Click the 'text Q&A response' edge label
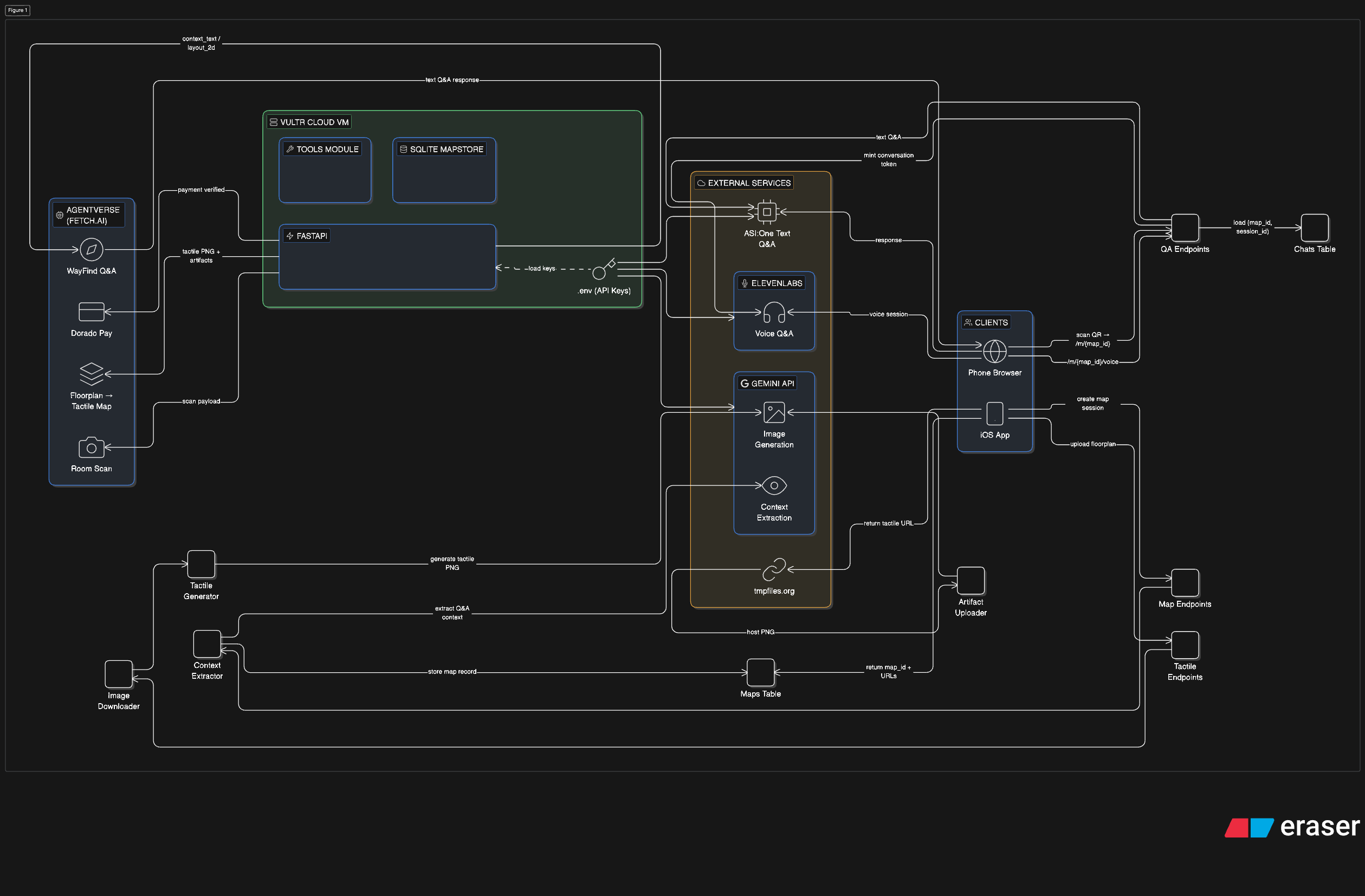 [452, 80]
